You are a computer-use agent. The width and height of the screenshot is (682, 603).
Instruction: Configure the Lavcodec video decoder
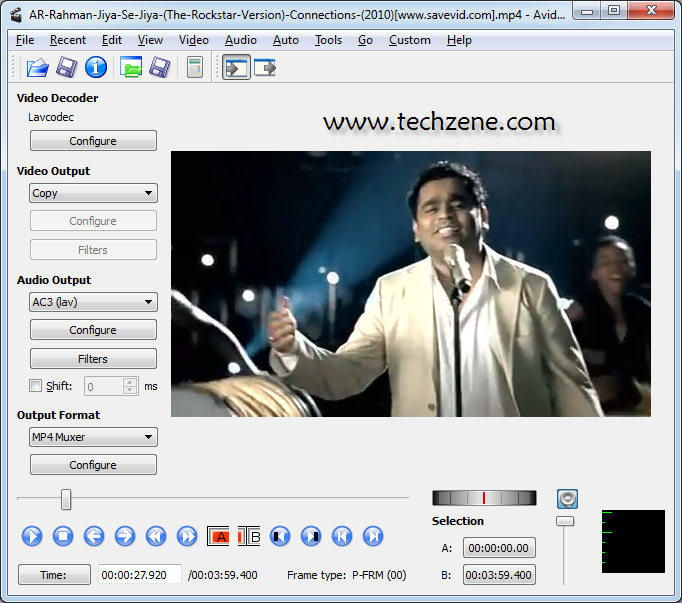click(x=93, y=141)
